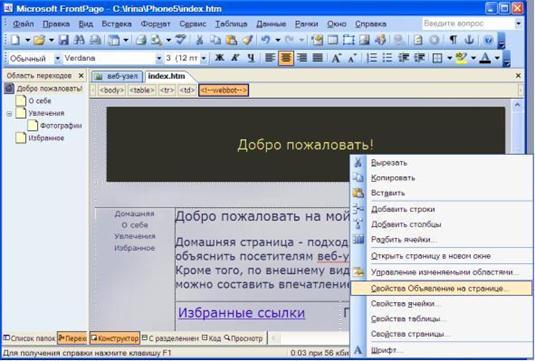The height and width of the screenshot is (361, 535).
Task: Click the Increase Font Size icon
Action: click(336, 58)
